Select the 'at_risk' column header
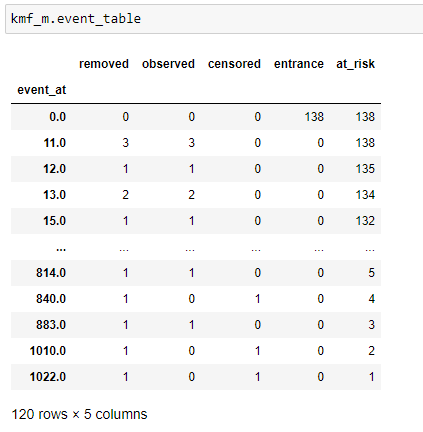Viewport: 423px width, 432px height. 356,64
